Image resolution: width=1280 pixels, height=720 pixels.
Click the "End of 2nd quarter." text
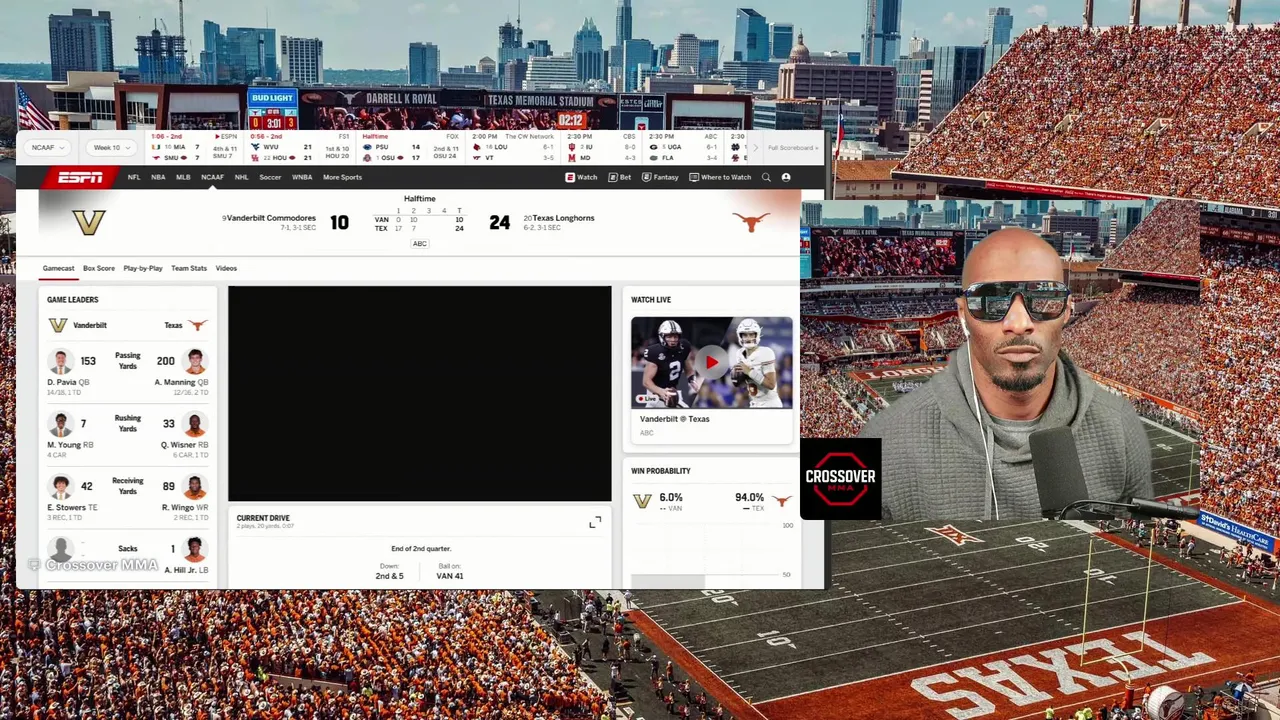tap(421, 549)
